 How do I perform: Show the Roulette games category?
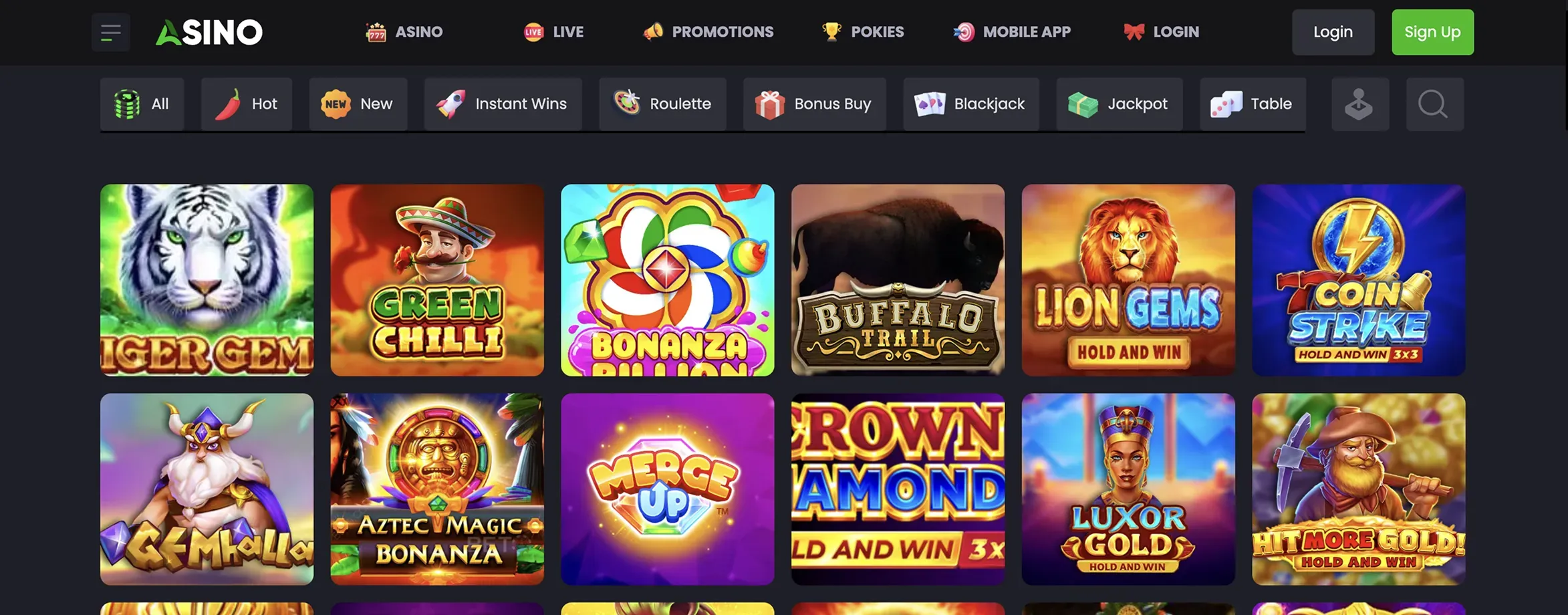tap(662, 104)
